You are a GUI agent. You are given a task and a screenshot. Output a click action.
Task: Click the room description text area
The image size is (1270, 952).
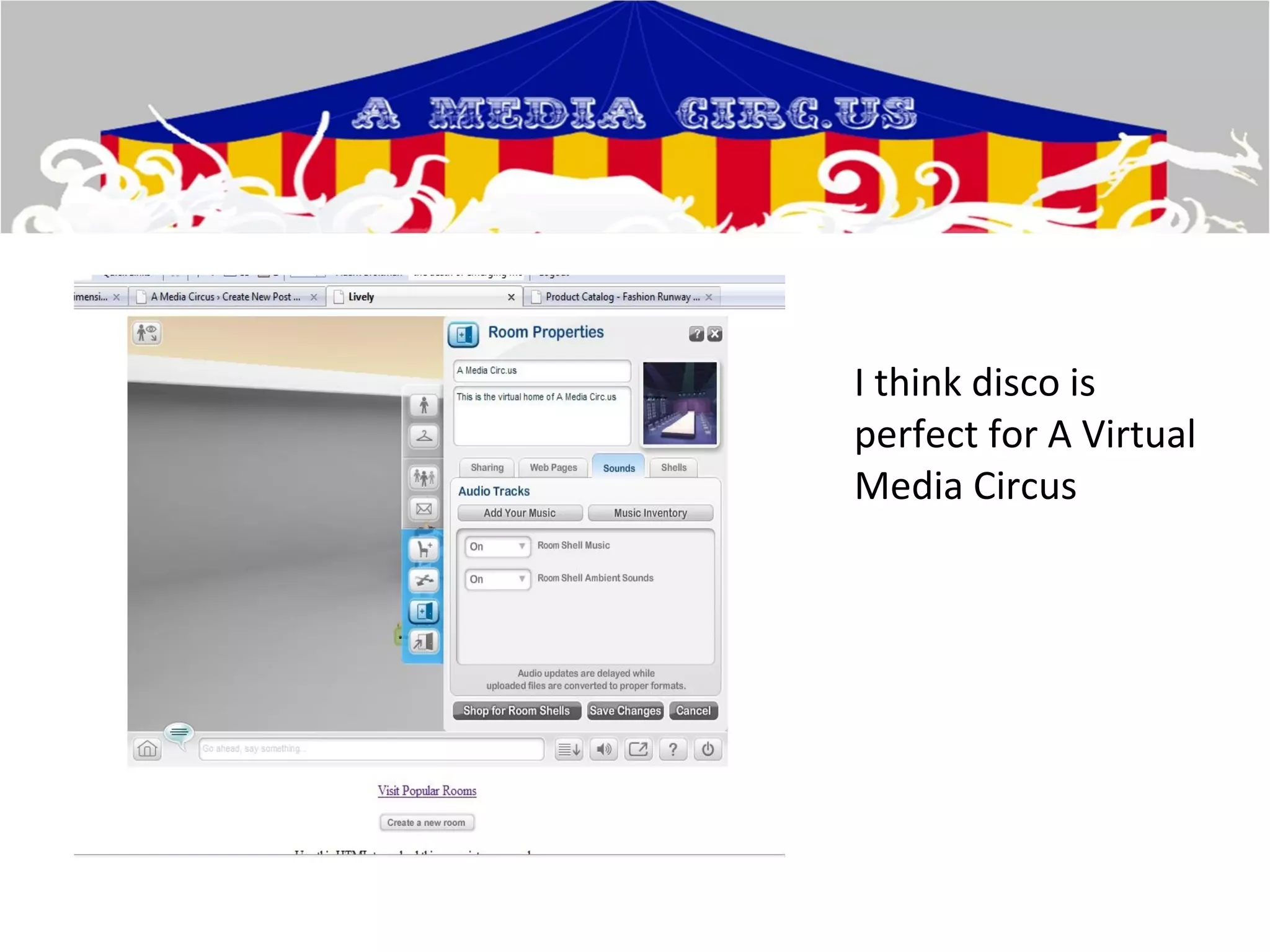pyautogui.click(x=542, y=416)
